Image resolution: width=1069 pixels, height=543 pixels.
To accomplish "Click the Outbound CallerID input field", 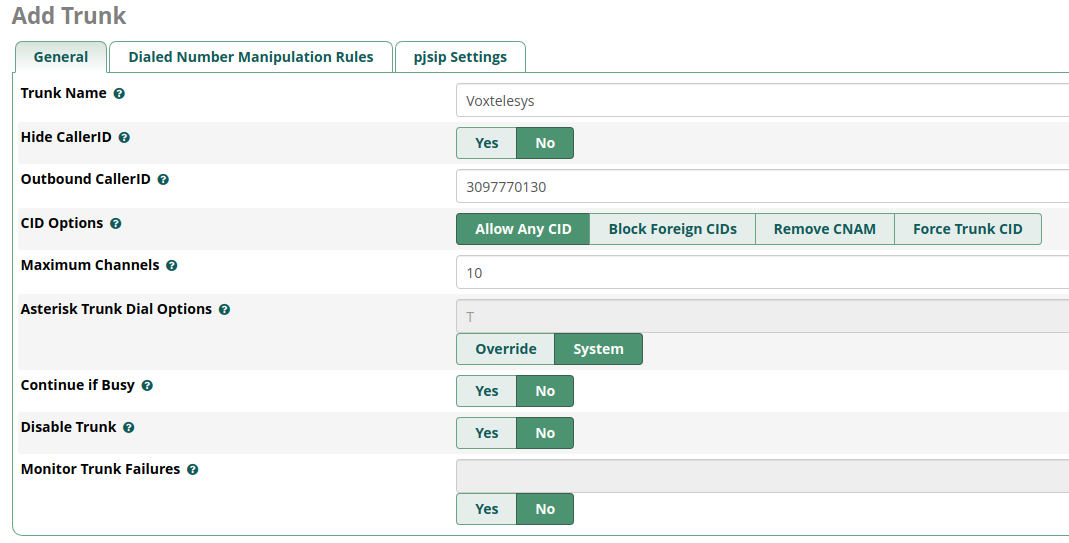I will tap(762, 186).
